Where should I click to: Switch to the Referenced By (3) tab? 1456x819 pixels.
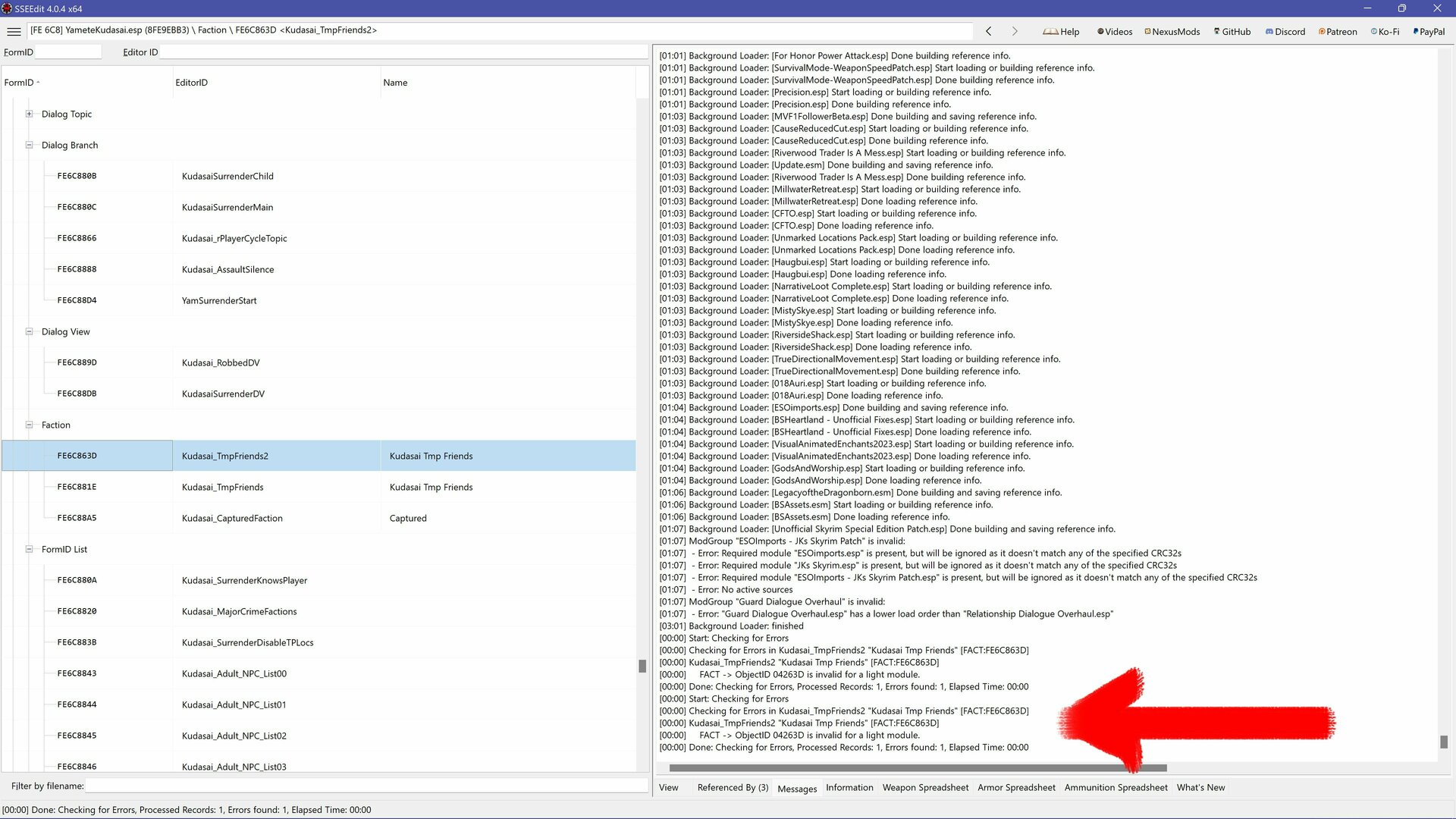click(x=733, y=788)
